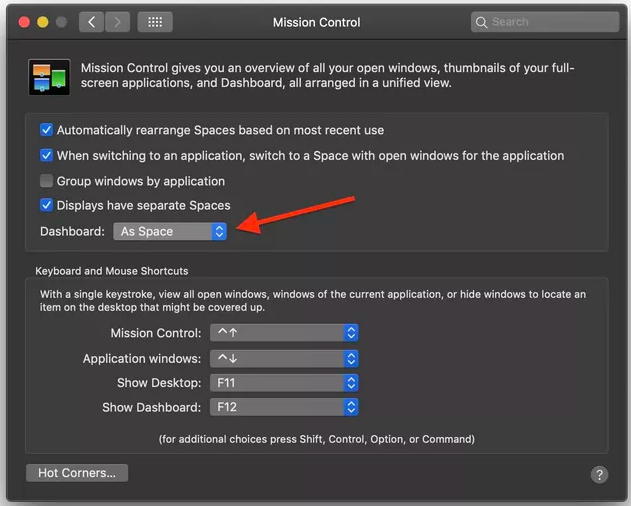This screenshot has width=631, height=506.
Task: Click the Keyboard and Mouse Shortcuts heading
Action: click(x=111, y=271)
